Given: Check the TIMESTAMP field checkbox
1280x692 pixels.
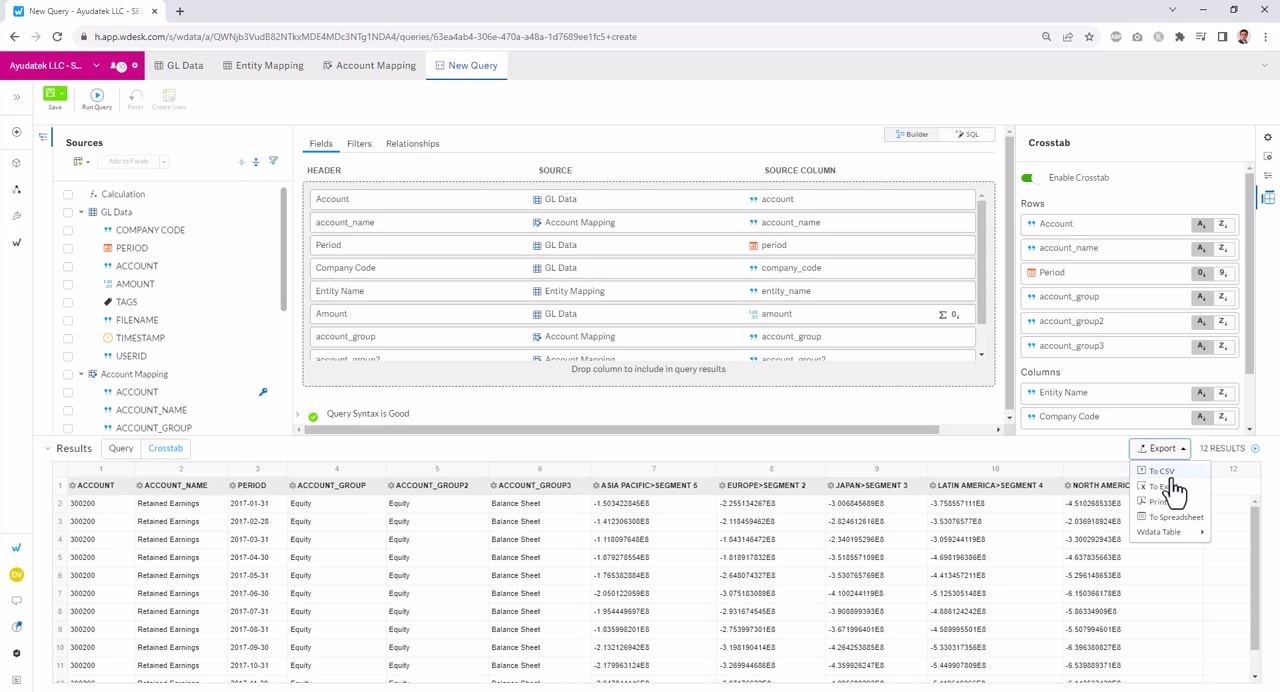Looking at the screenshot, I should [68, 338].
